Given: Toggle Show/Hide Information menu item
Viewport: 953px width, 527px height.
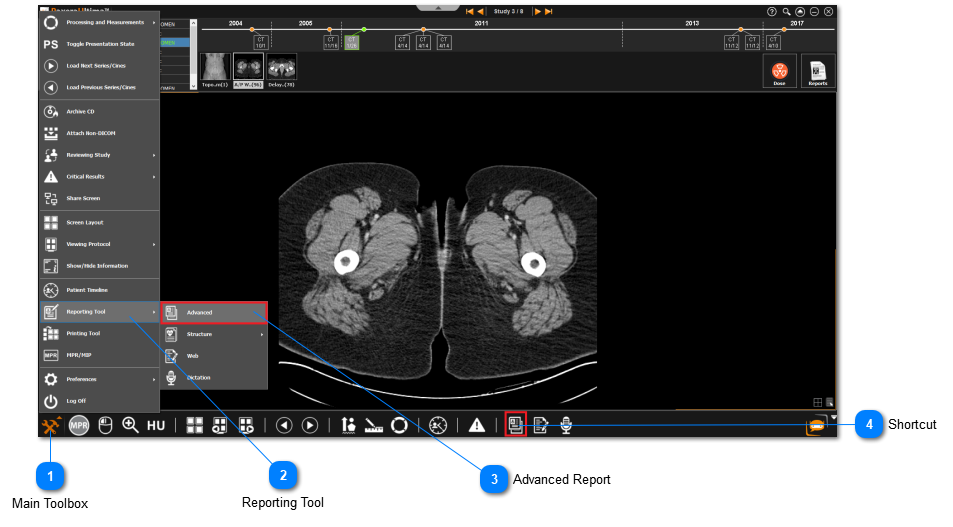Looking at the screenshot, I should pos(99,266).
